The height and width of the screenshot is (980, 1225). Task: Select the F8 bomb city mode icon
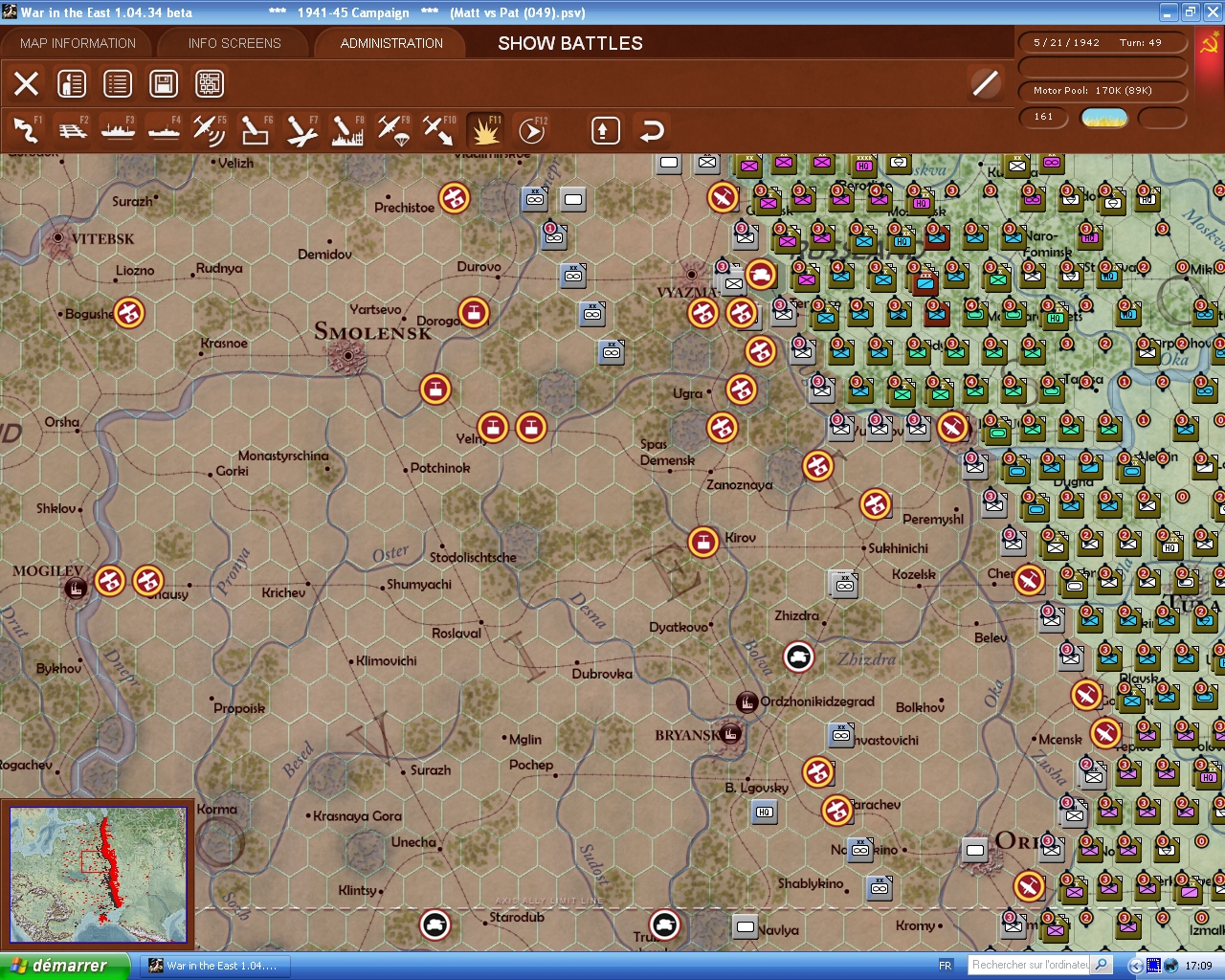click(347, 130)
